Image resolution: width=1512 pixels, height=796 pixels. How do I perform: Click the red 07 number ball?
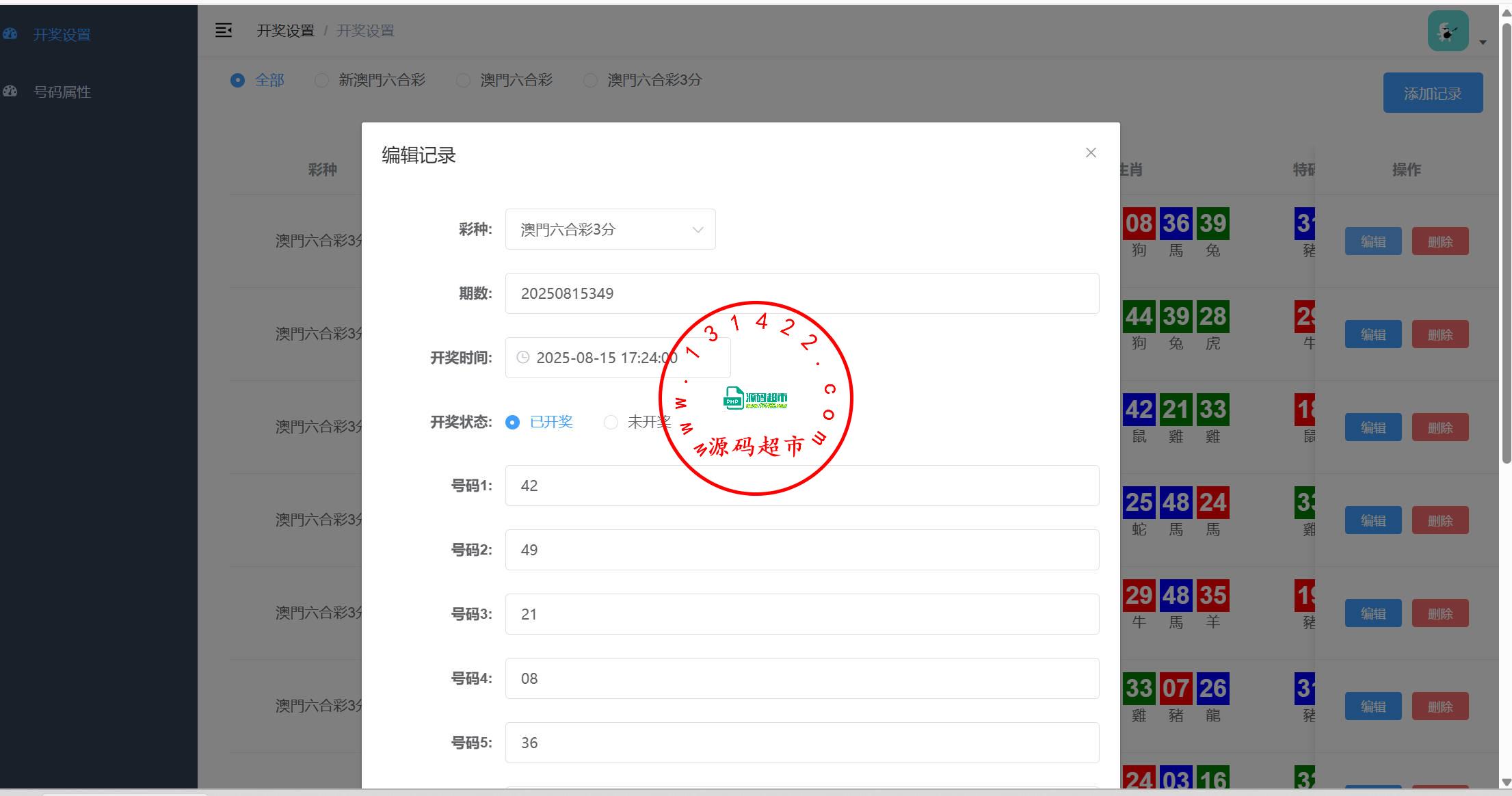pos(1176,689)
